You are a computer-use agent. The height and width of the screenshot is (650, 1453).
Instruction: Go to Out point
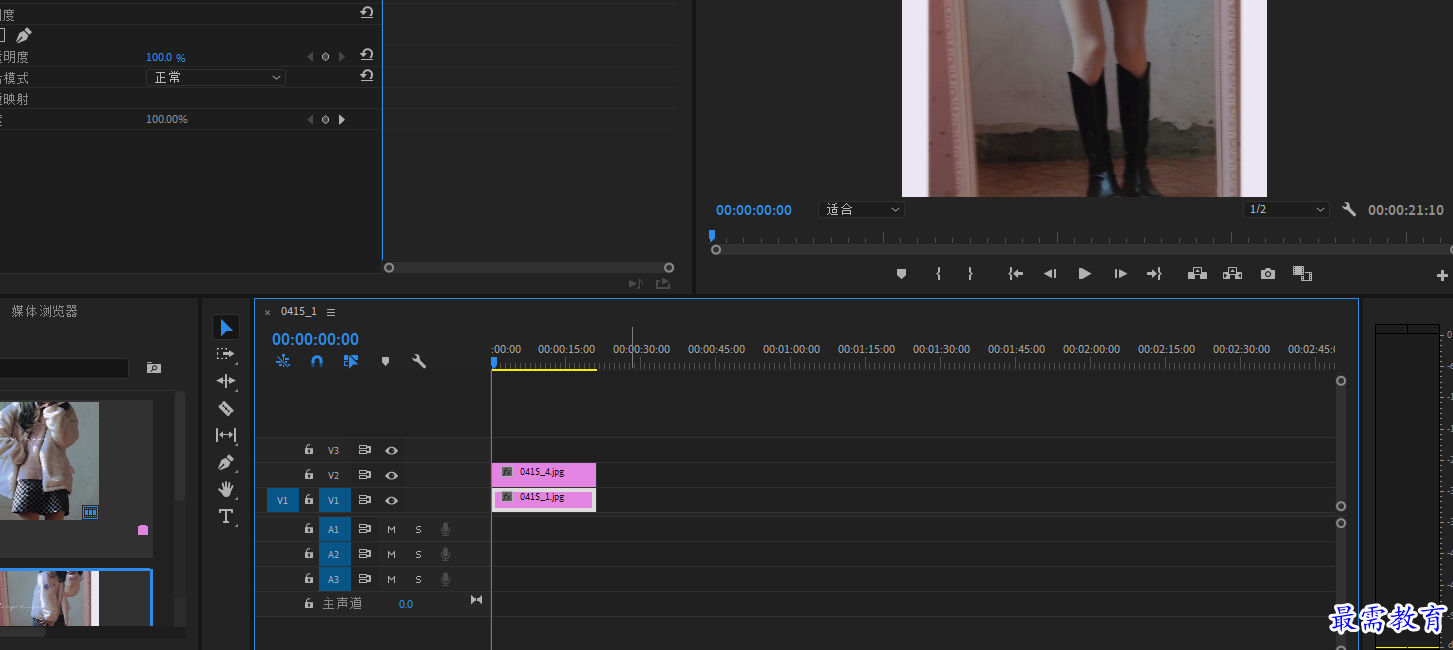[1154, 274]
